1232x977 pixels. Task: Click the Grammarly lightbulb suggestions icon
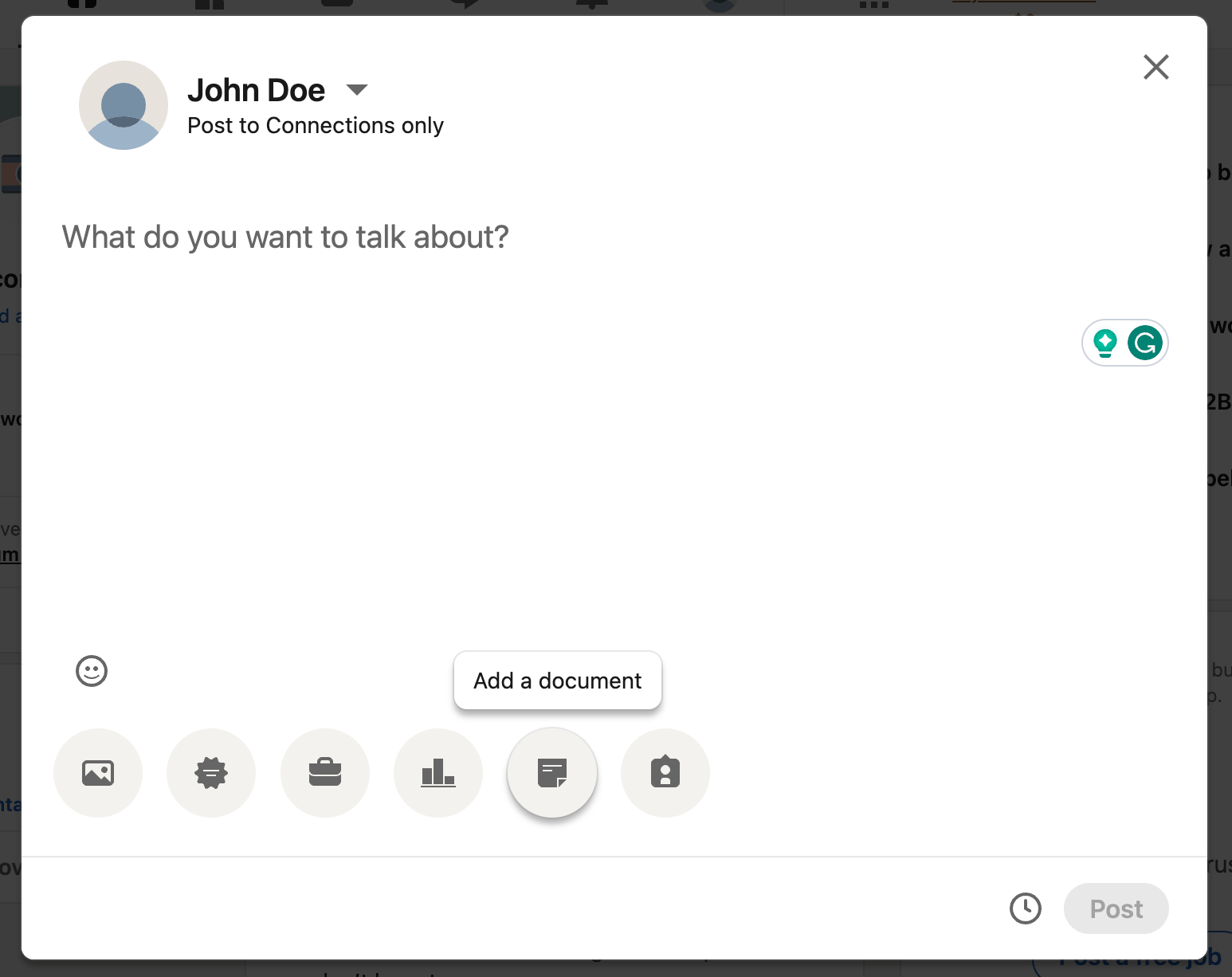pyautogui.click(x=1105, y=343)
